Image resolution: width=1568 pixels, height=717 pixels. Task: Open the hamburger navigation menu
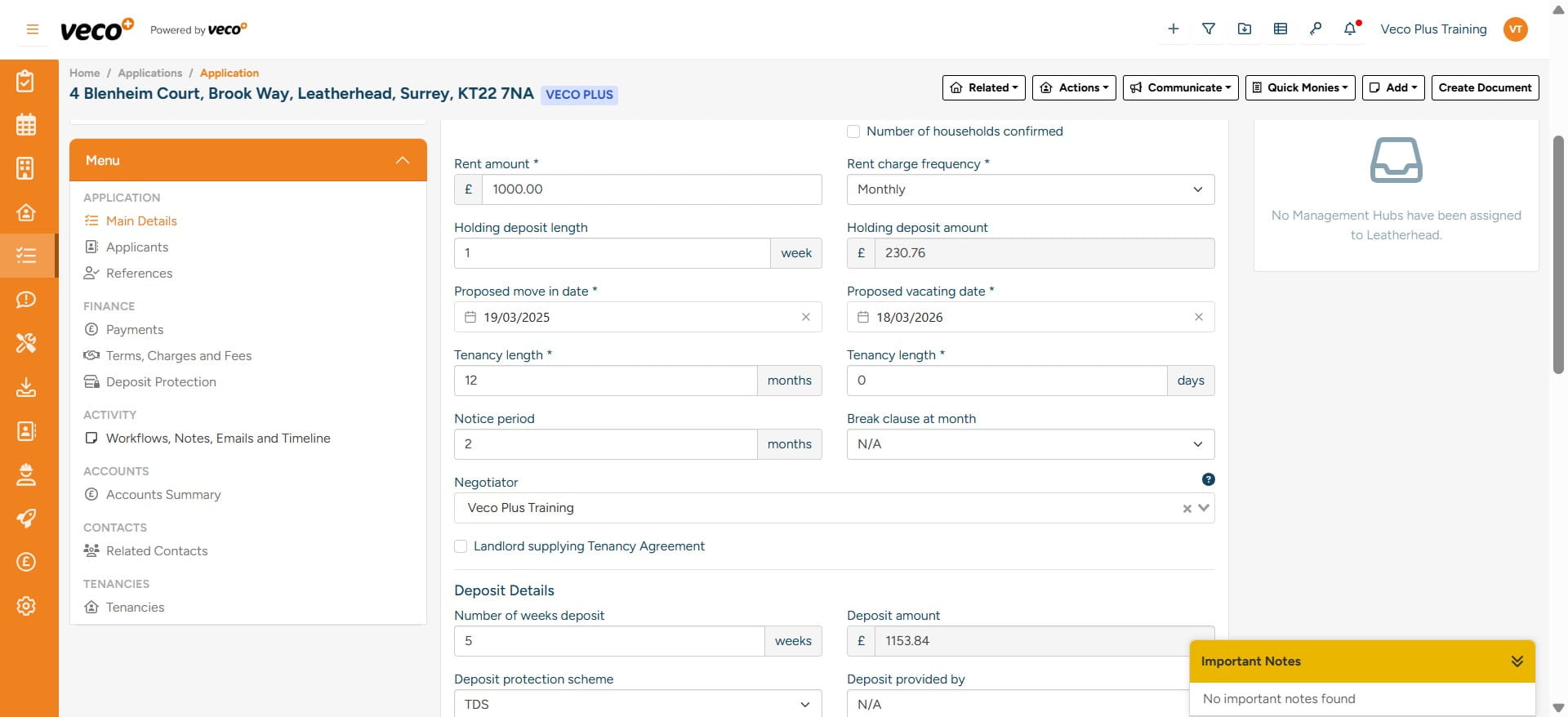point(33,29)
